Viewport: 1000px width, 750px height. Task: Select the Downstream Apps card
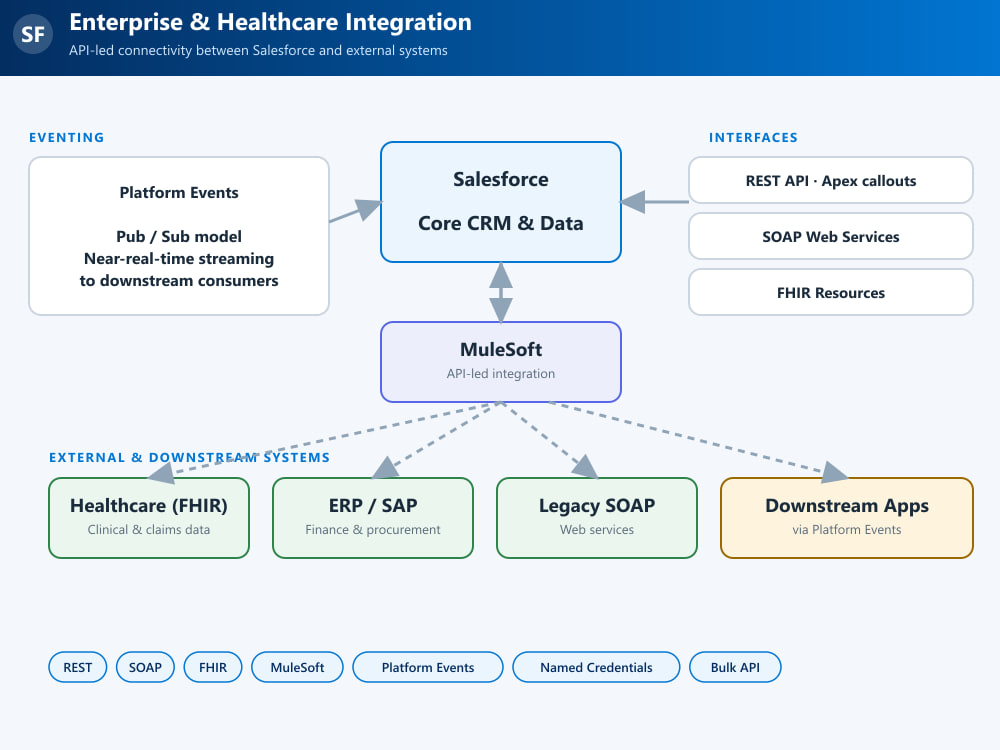(x=846, y=518)
